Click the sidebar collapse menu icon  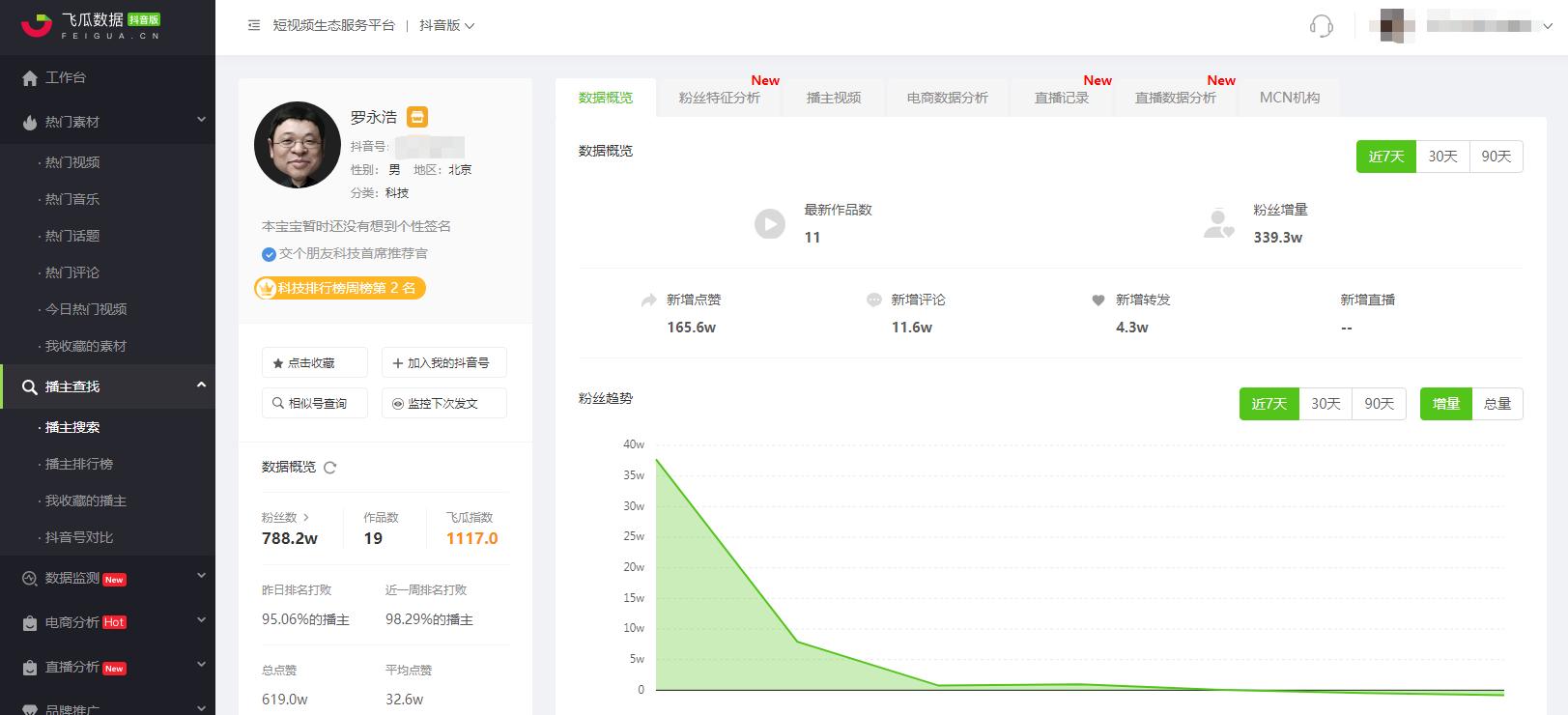[254, 26]
